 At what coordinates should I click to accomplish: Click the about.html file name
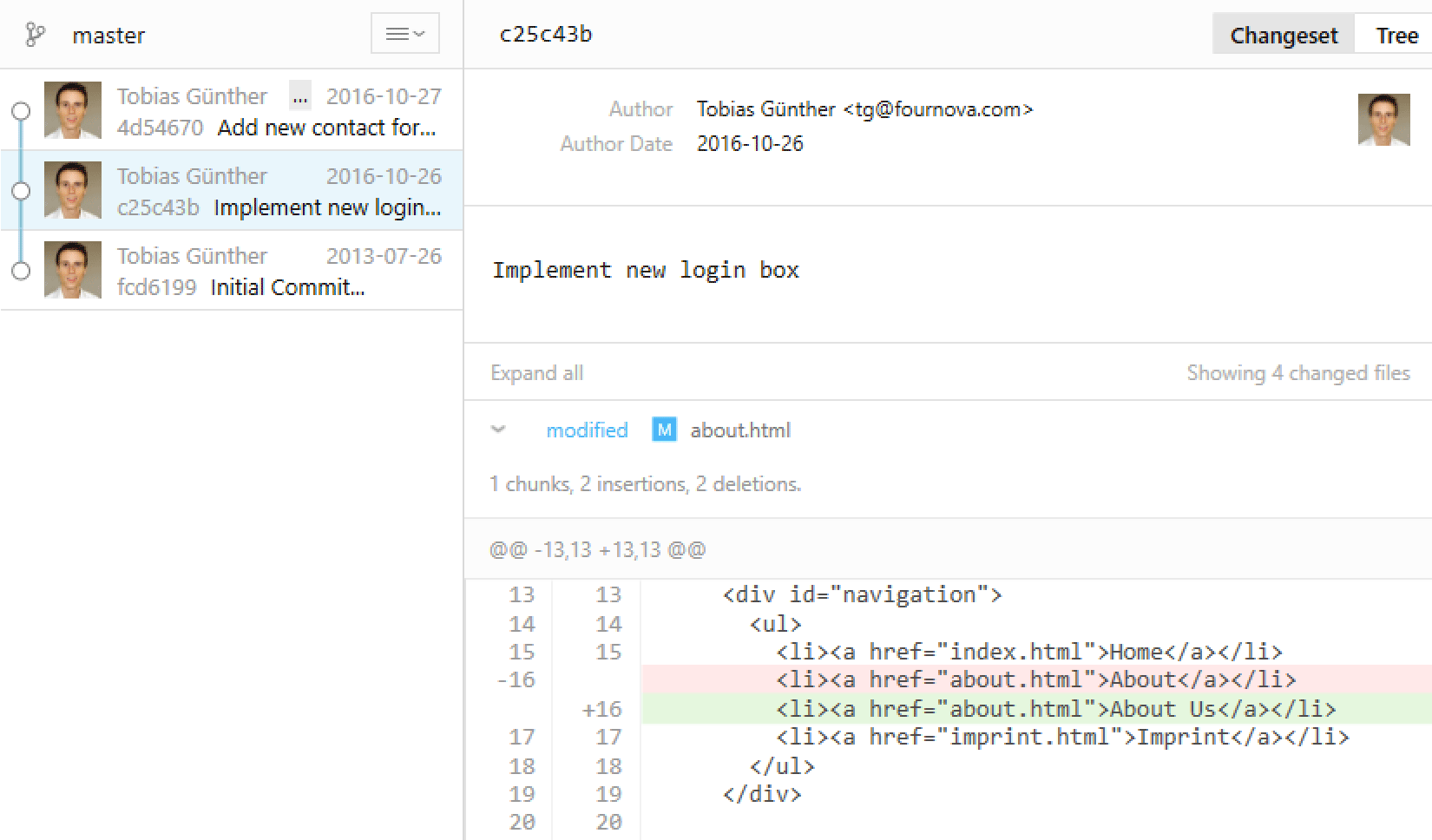coord(740,430)
